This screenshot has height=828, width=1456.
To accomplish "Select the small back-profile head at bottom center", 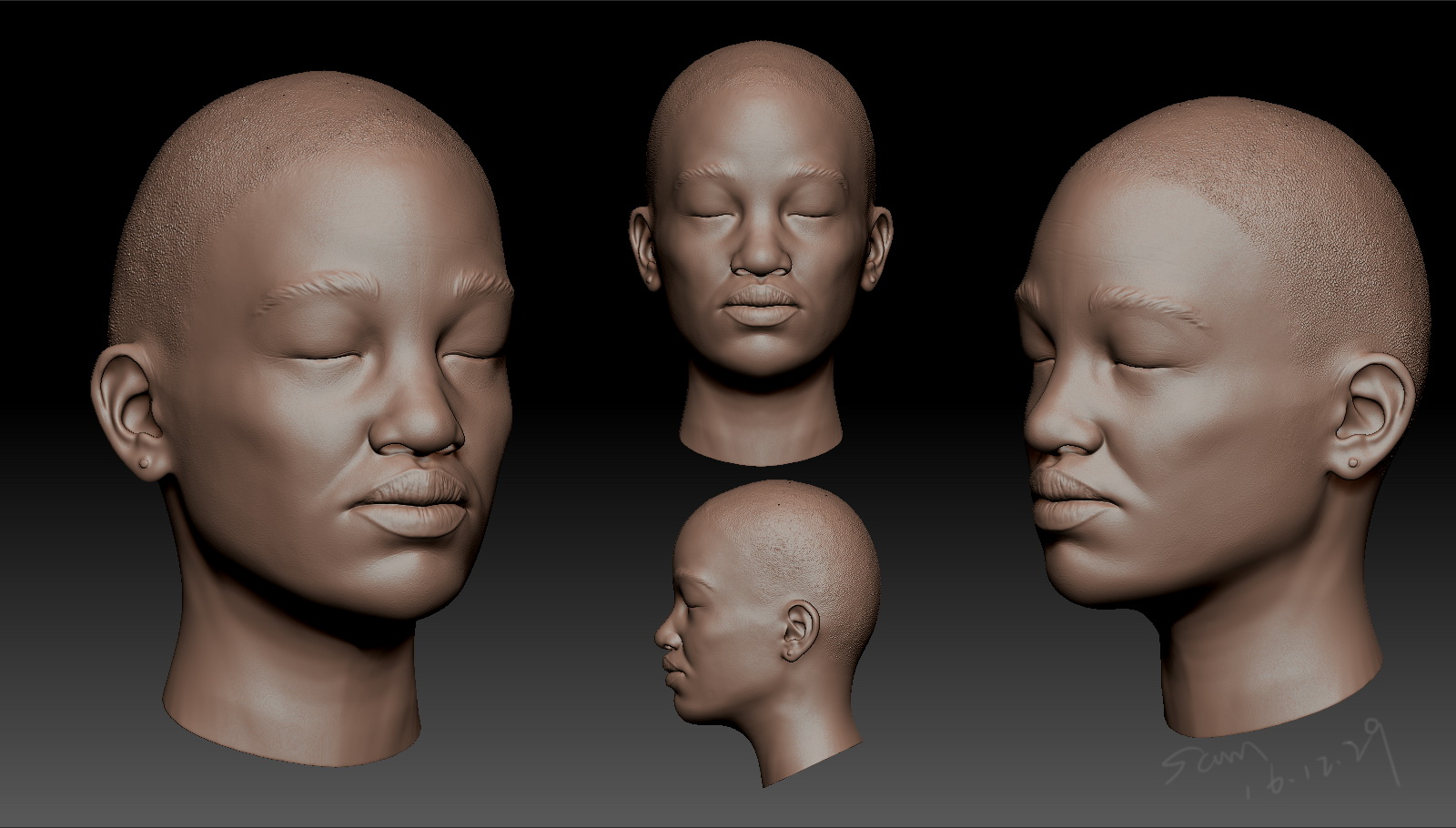I will pos(767,632).
